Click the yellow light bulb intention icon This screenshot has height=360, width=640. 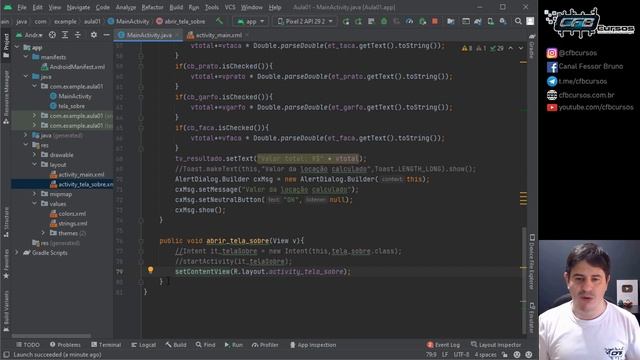(151, 269)
